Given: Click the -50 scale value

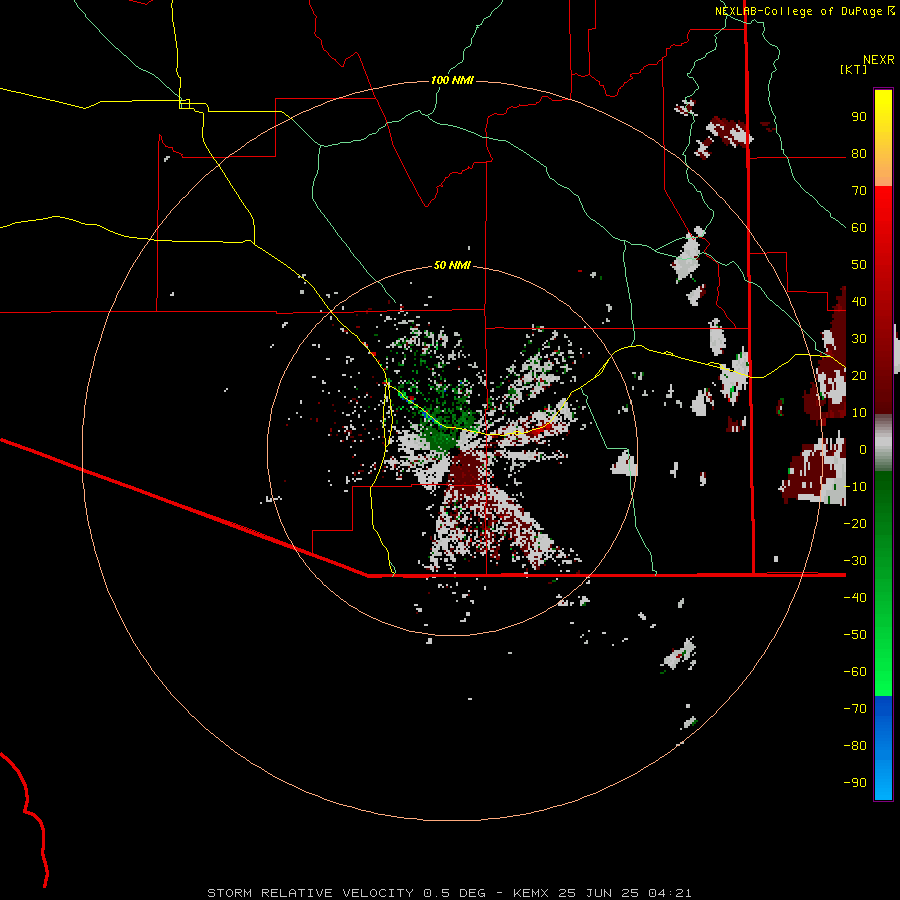Looking at the screenshot, I should 855,634.
